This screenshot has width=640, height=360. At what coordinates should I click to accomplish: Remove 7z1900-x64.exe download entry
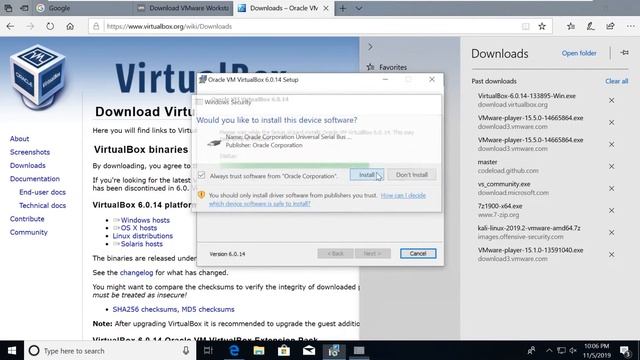611,211
